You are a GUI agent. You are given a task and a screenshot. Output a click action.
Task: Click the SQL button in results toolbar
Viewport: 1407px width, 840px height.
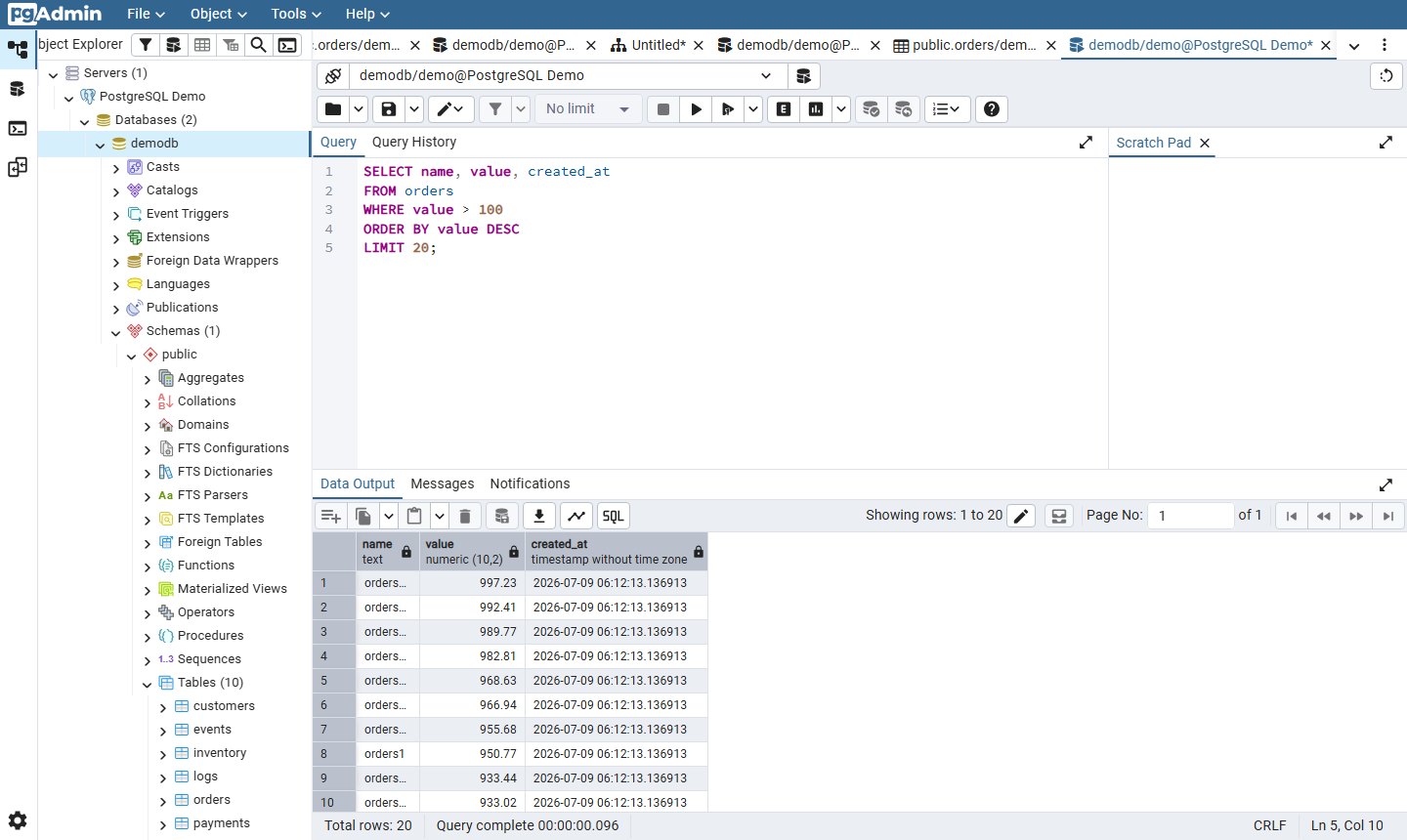tap(614, 516)
